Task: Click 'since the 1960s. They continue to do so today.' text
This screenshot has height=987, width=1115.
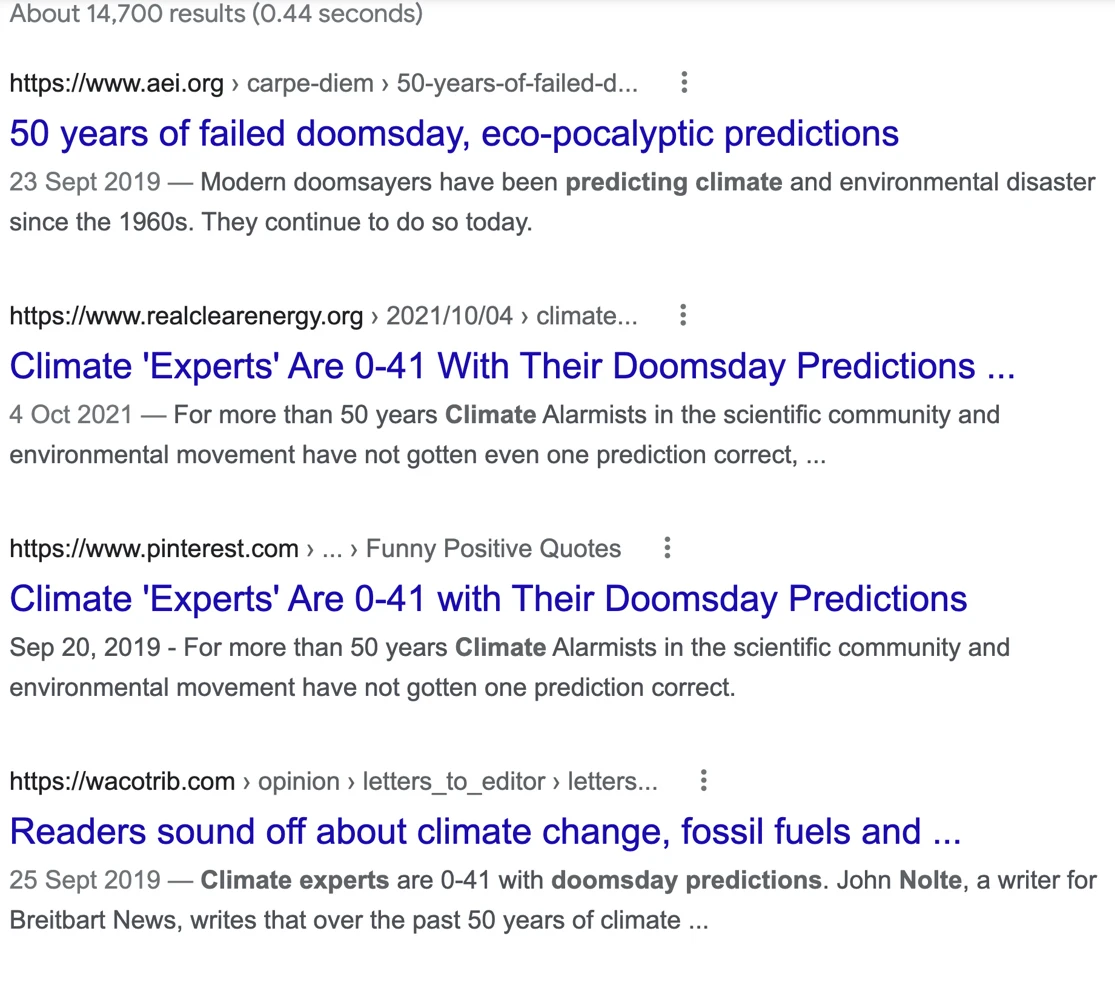Action: coord(271,222)
